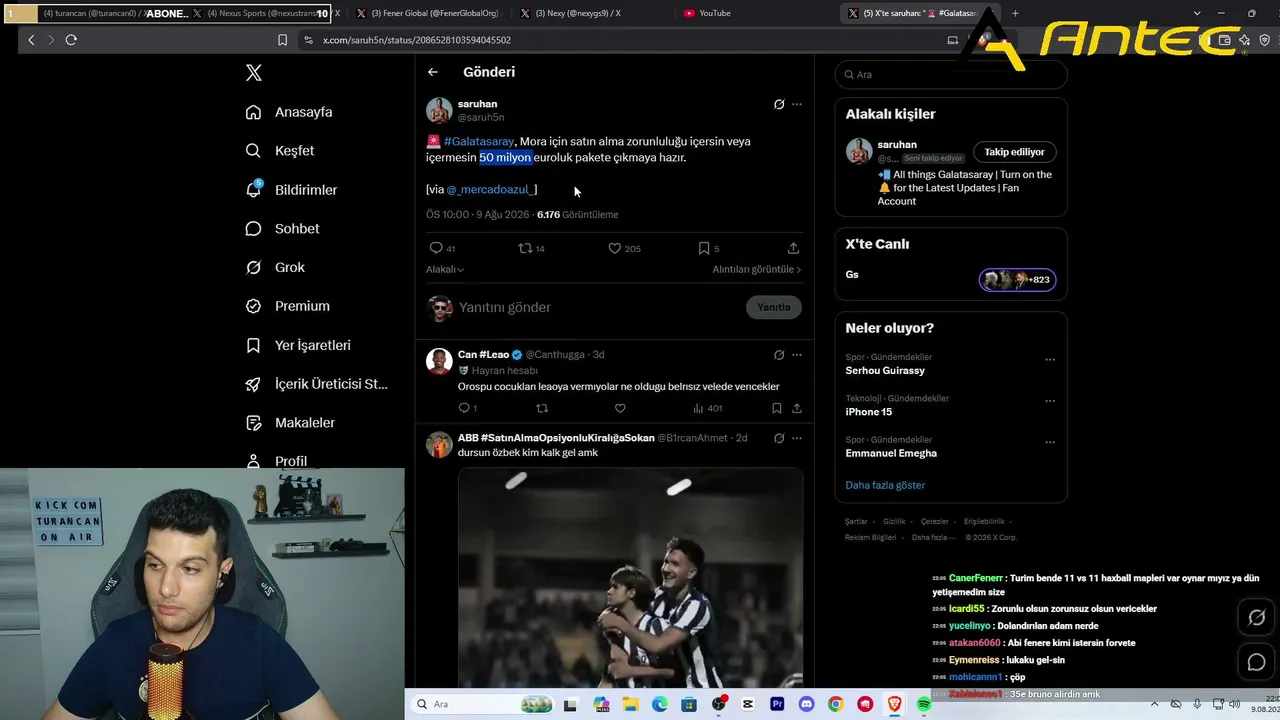Screen dimensions: 1280x720
Task: Open Bildirimler bell icon
Action: [254, 189]
